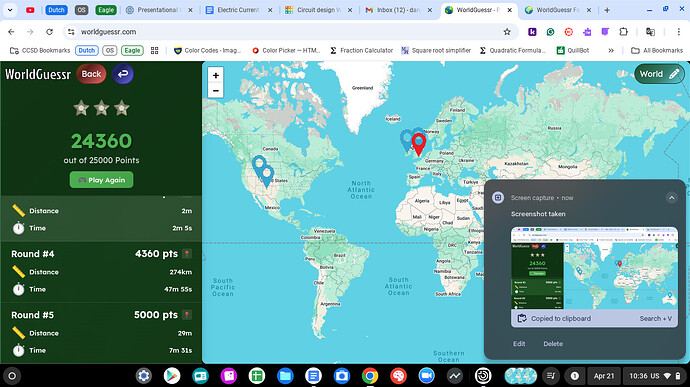Select the Round #4 result row
This screenshot has width=690, height=387.
[101, 272]
